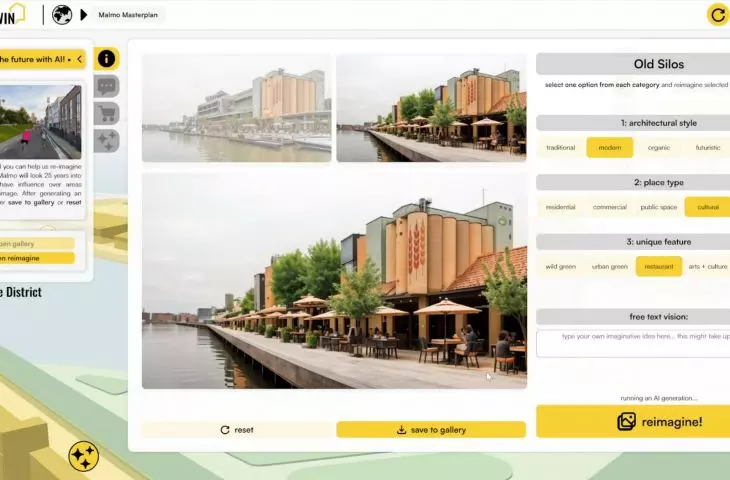The image size is (730, 480).
Task: Click the round sparkle button at bottom left
Action: [84, 456]
